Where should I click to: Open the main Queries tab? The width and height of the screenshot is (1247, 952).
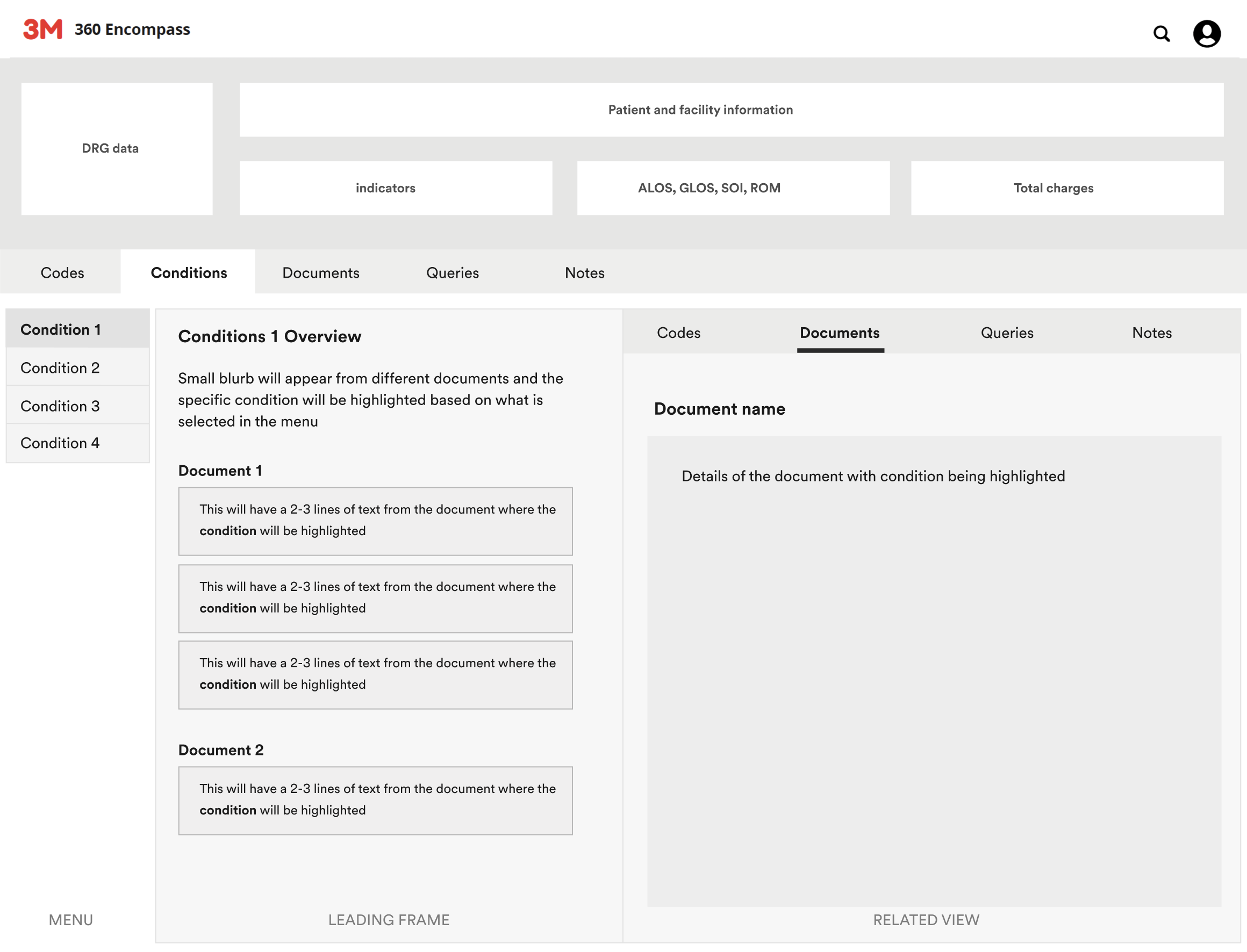pyautogui.click(x=453, y=272)
